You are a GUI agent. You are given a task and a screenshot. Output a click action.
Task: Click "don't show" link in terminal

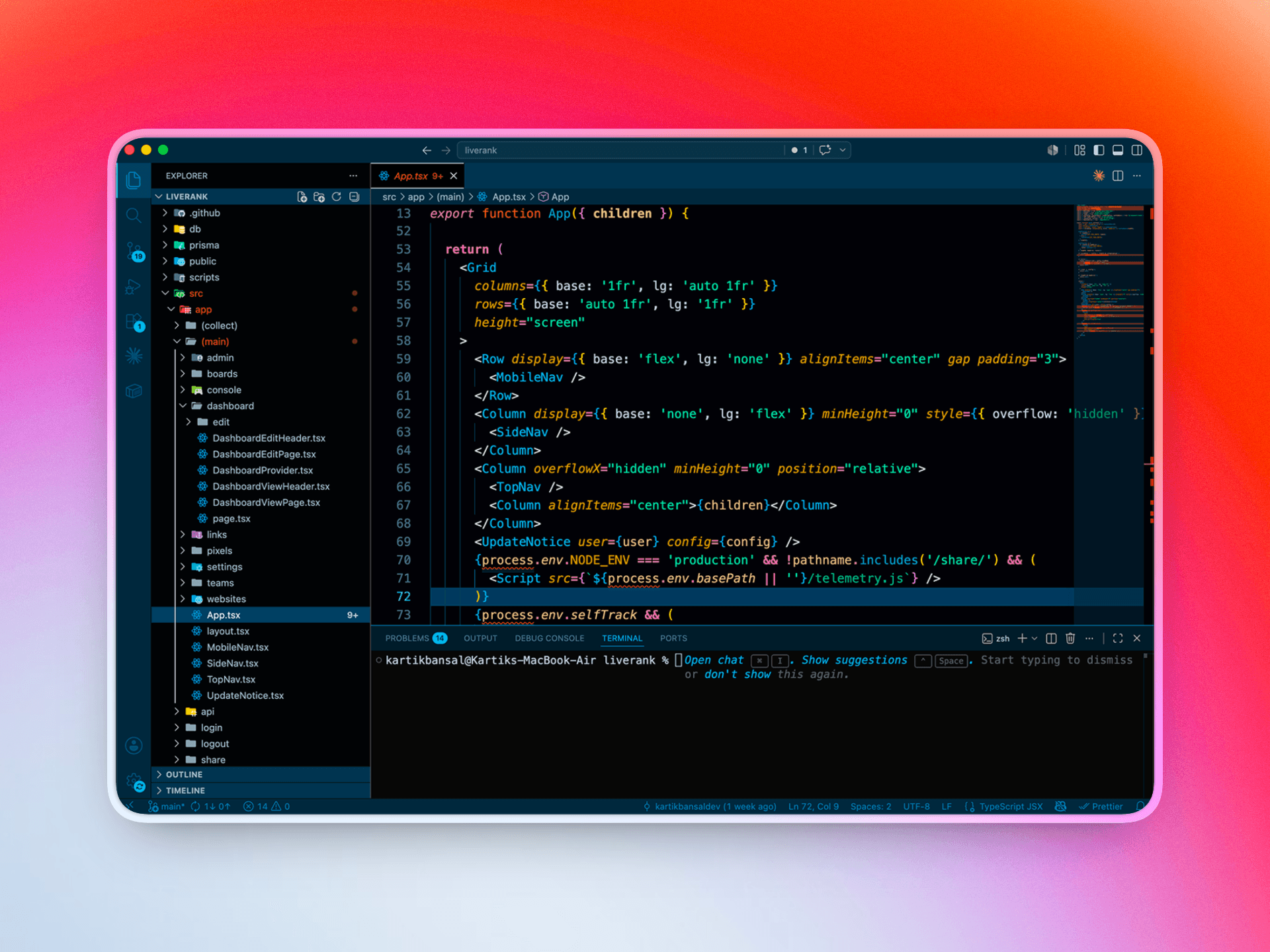738,675
